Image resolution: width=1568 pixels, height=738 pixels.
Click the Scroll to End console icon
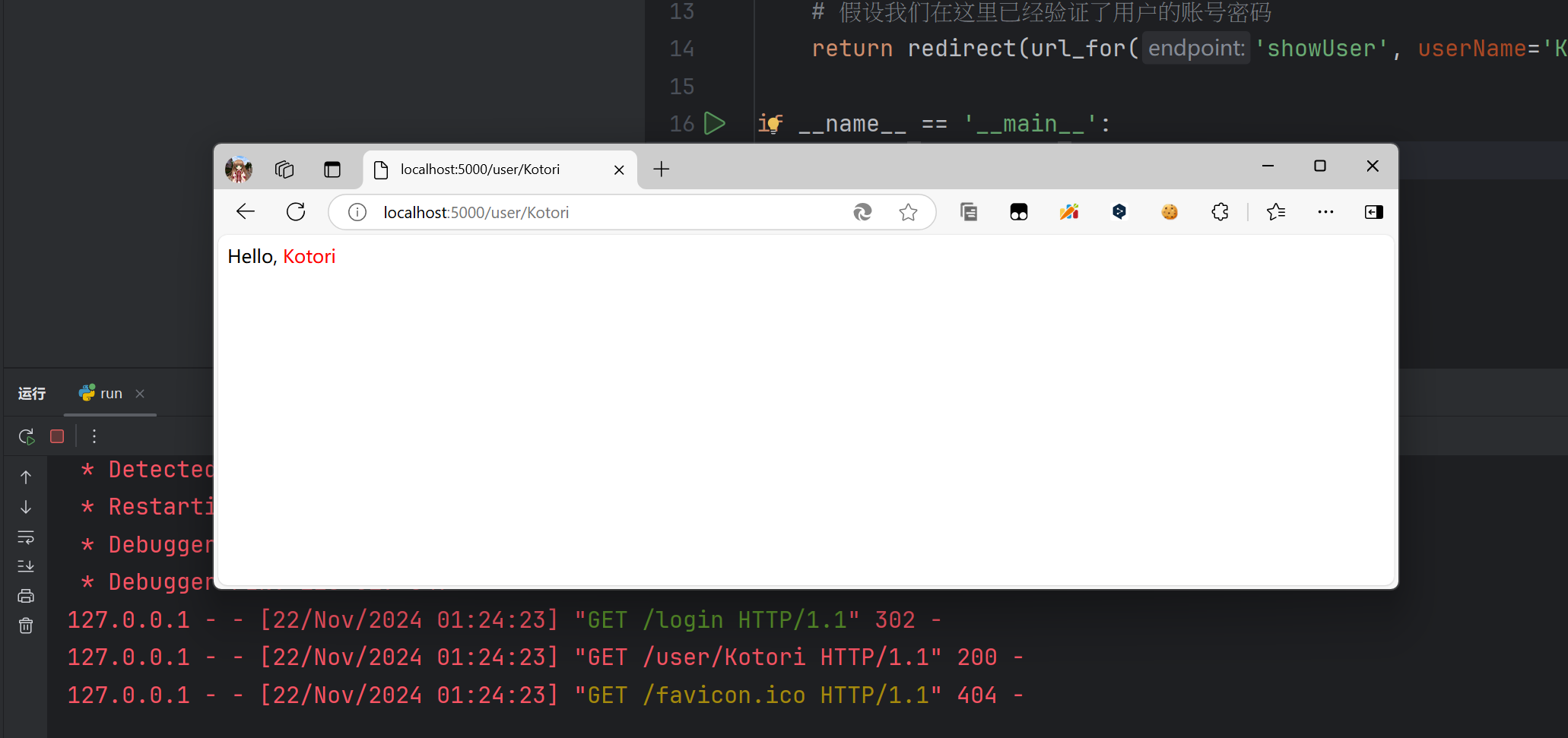(26, 565)
